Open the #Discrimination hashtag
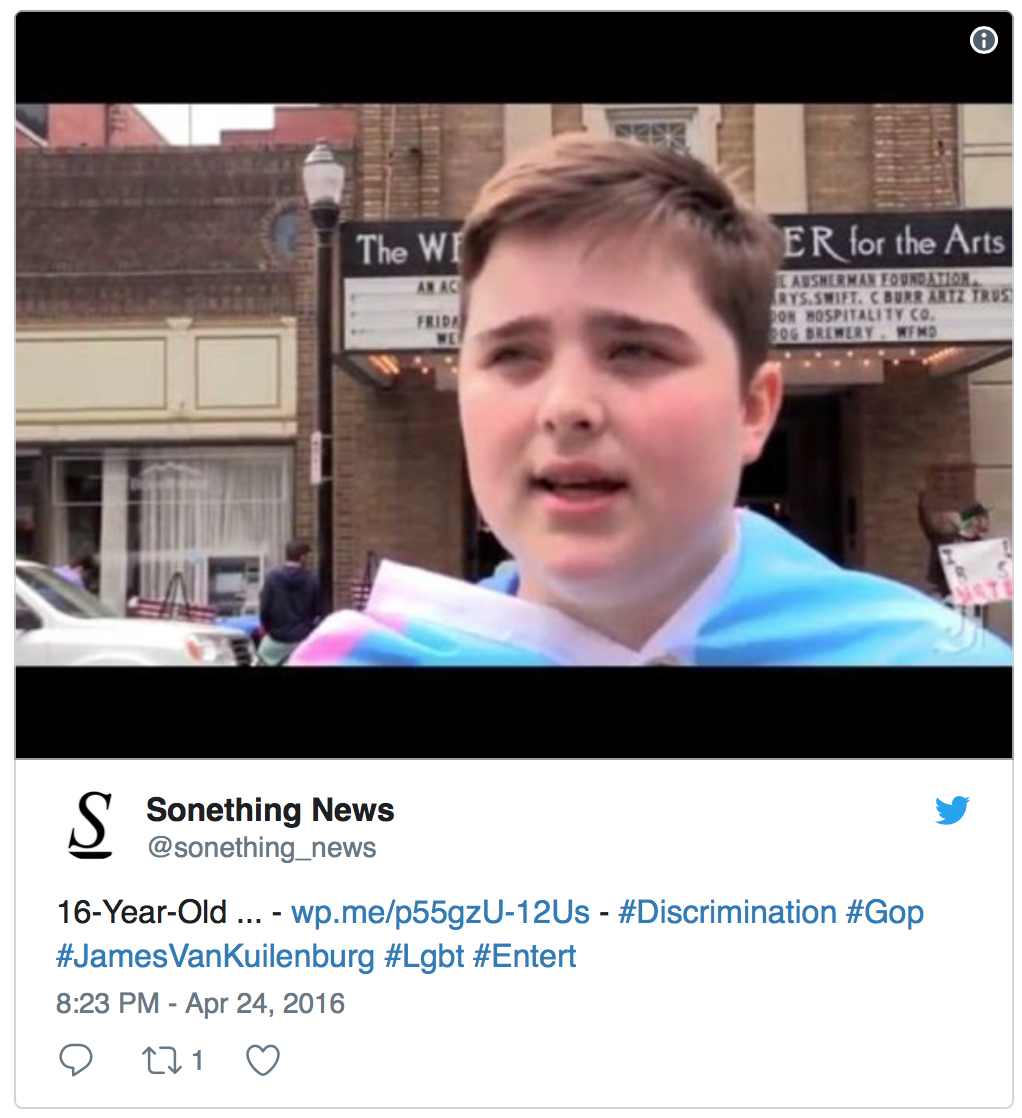The image size is (1022, 1118). pyautogui.click(x=727, y=912)
